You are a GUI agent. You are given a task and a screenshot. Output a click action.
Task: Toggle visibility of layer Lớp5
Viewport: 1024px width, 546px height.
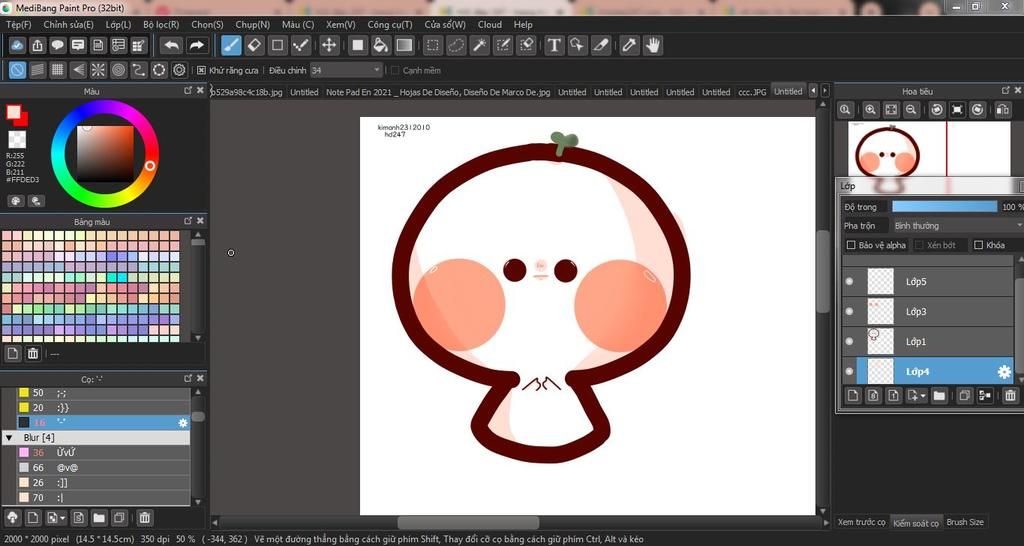click(x=849, y=281)
